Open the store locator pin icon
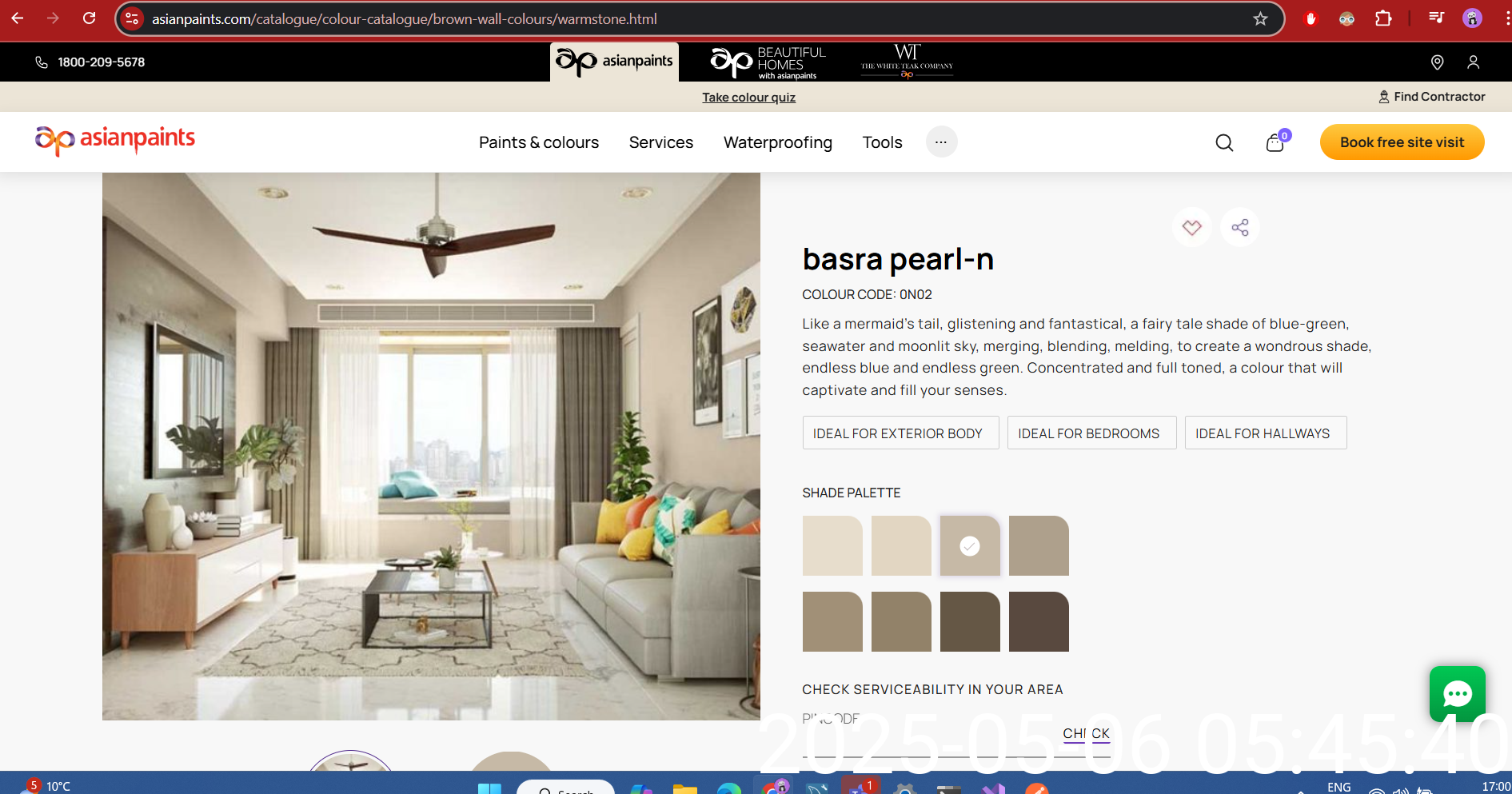The height and width of the screenshot is (794, 1512). tap(1437, 62)
